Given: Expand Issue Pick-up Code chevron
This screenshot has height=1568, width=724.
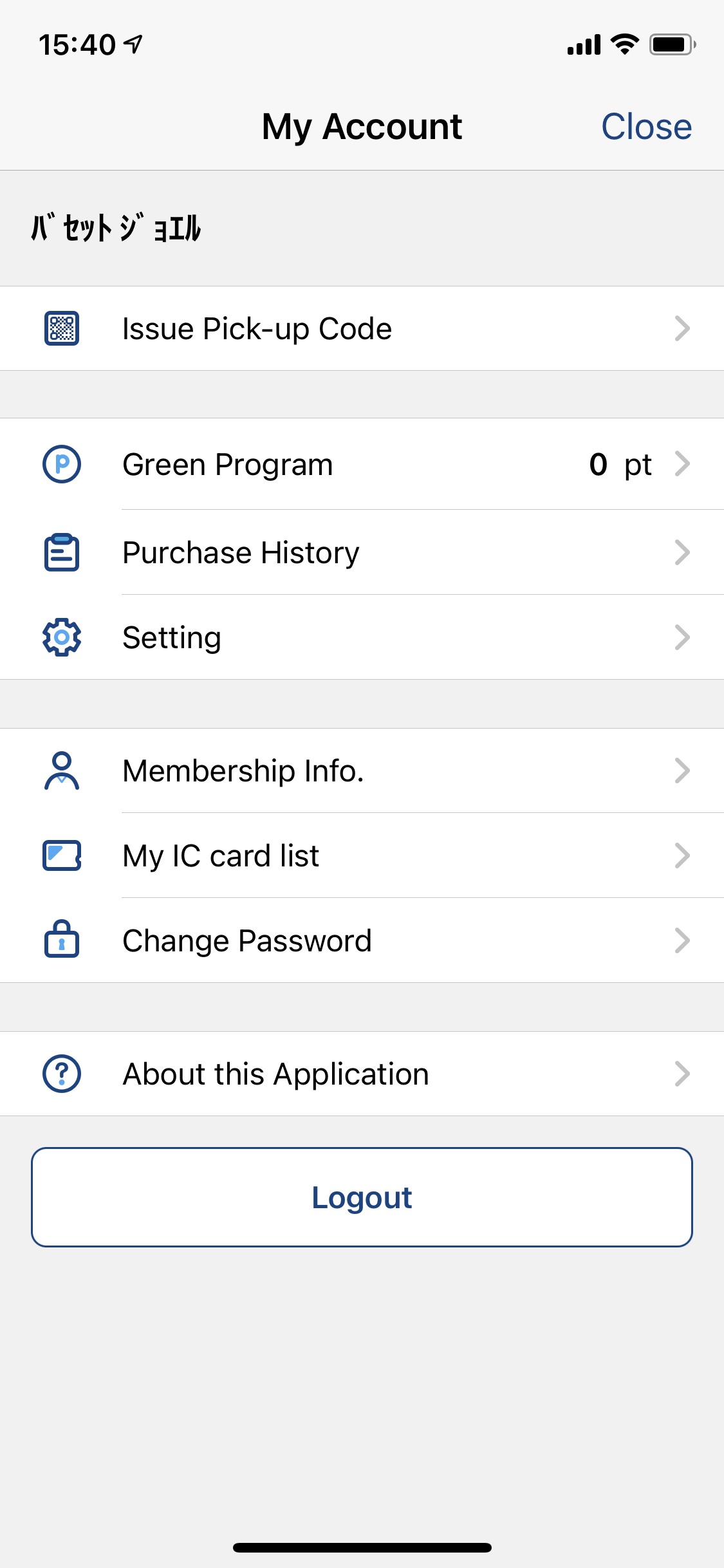Looking at the screenshot, I should tap(682, 328).
